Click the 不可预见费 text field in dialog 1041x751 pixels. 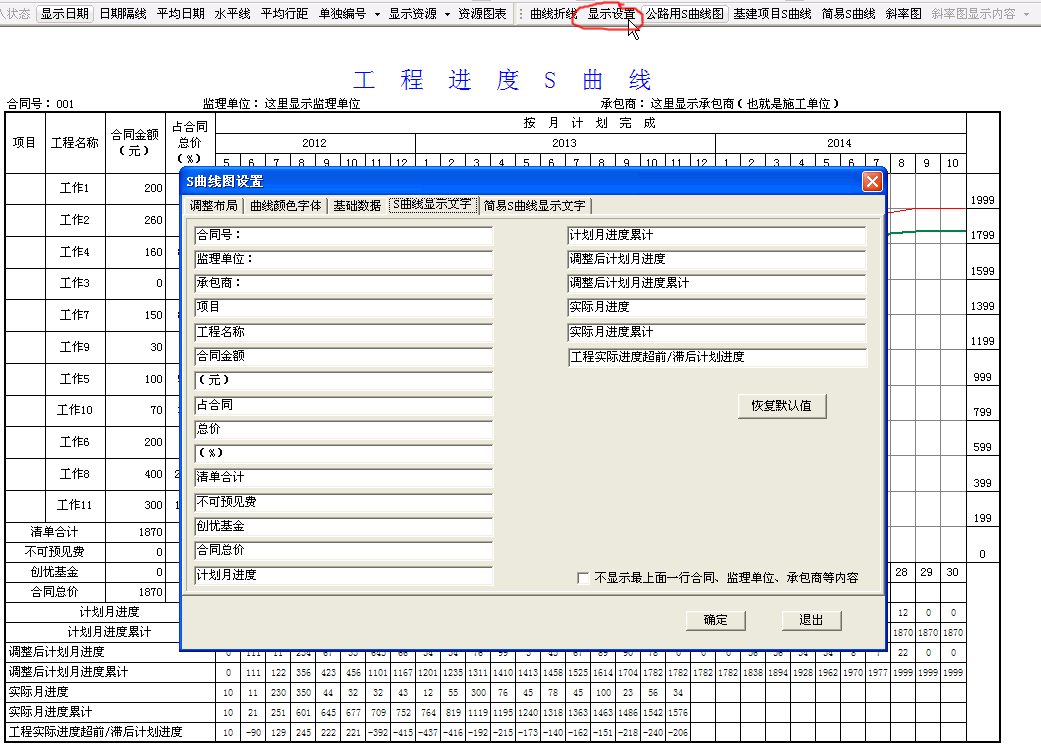coord(343,502)
